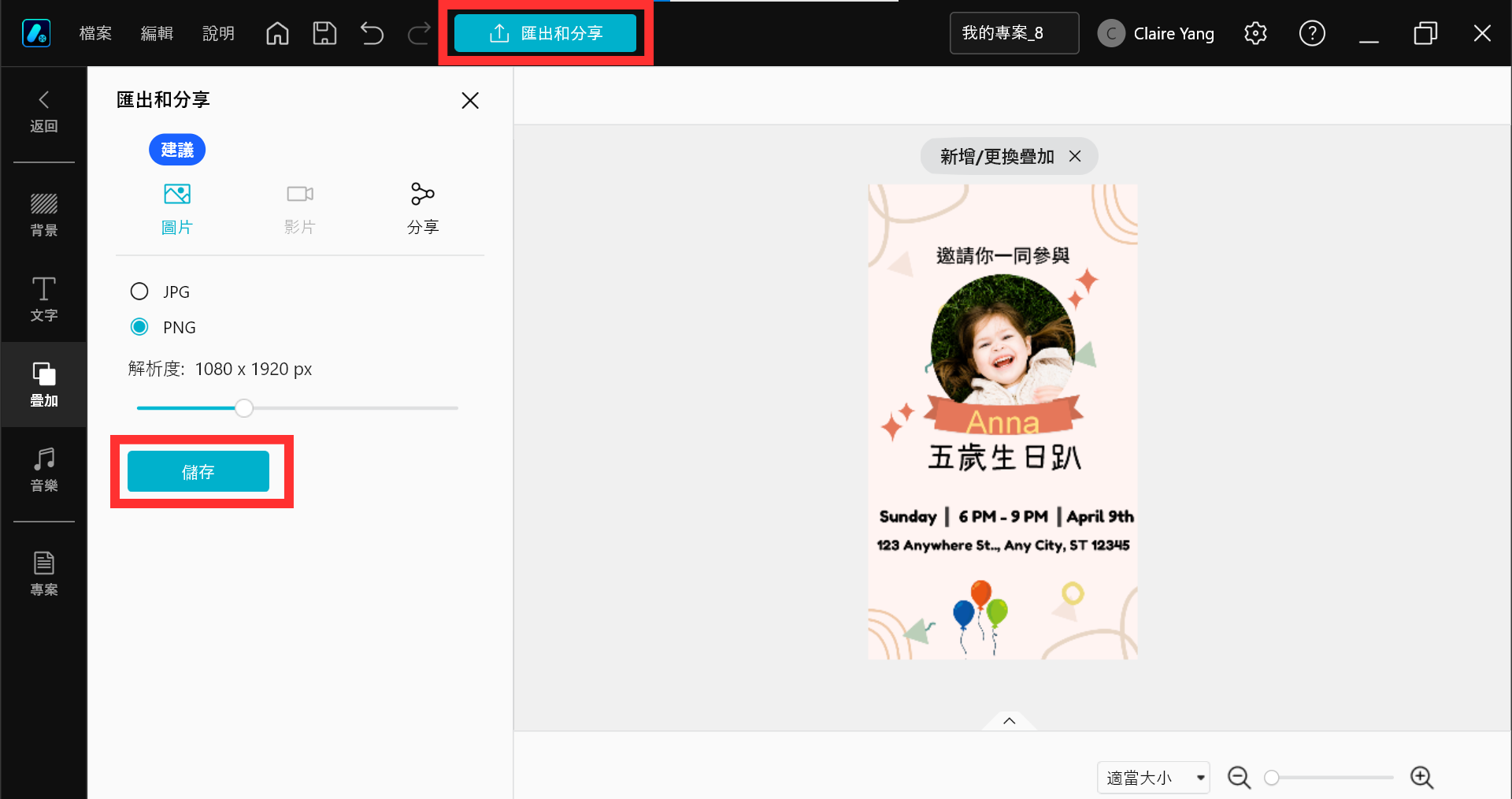The width and height of the screenshot is (1512, 799).
Task: Click the project name field 我的專案_8
Action: pos(1014,33)
